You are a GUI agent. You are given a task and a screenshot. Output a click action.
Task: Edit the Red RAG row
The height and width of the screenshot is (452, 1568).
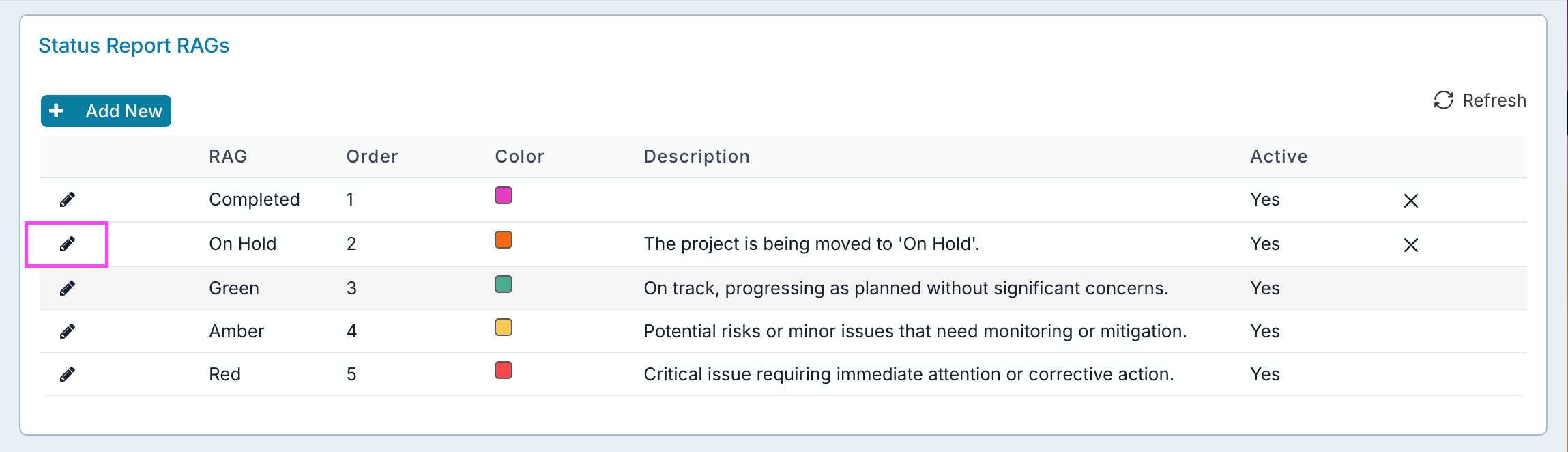pos(67,375)
